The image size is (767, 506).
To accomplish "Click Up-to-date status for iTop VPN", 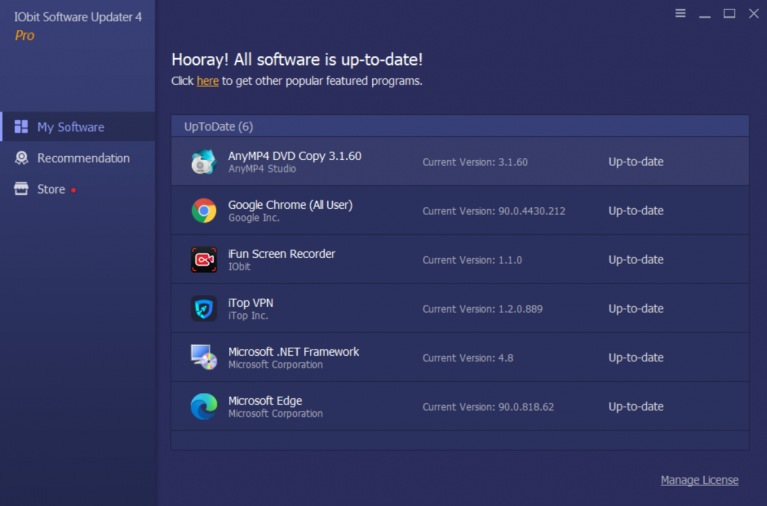I will (636, 308).
